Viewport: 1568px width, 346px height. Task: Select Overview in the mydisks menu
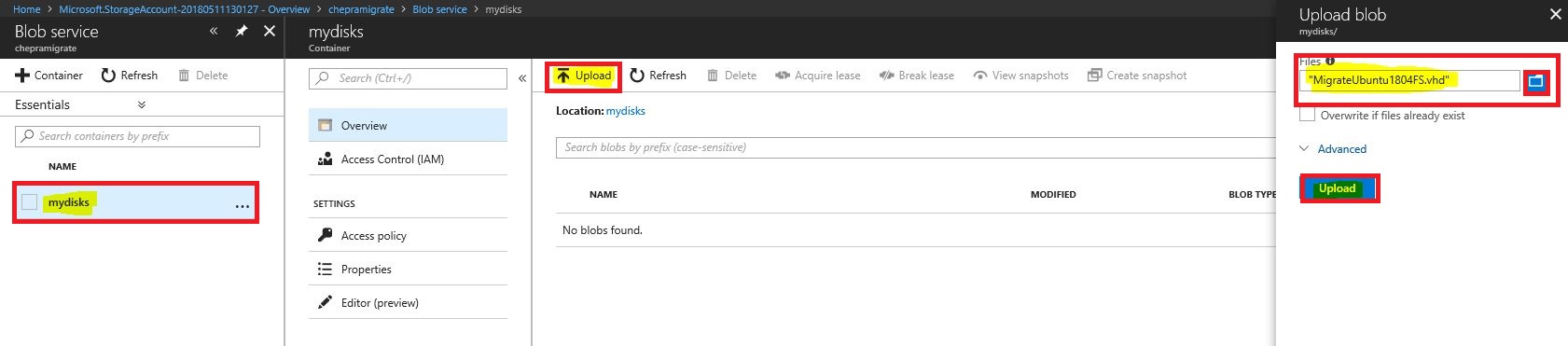(408, 125)
